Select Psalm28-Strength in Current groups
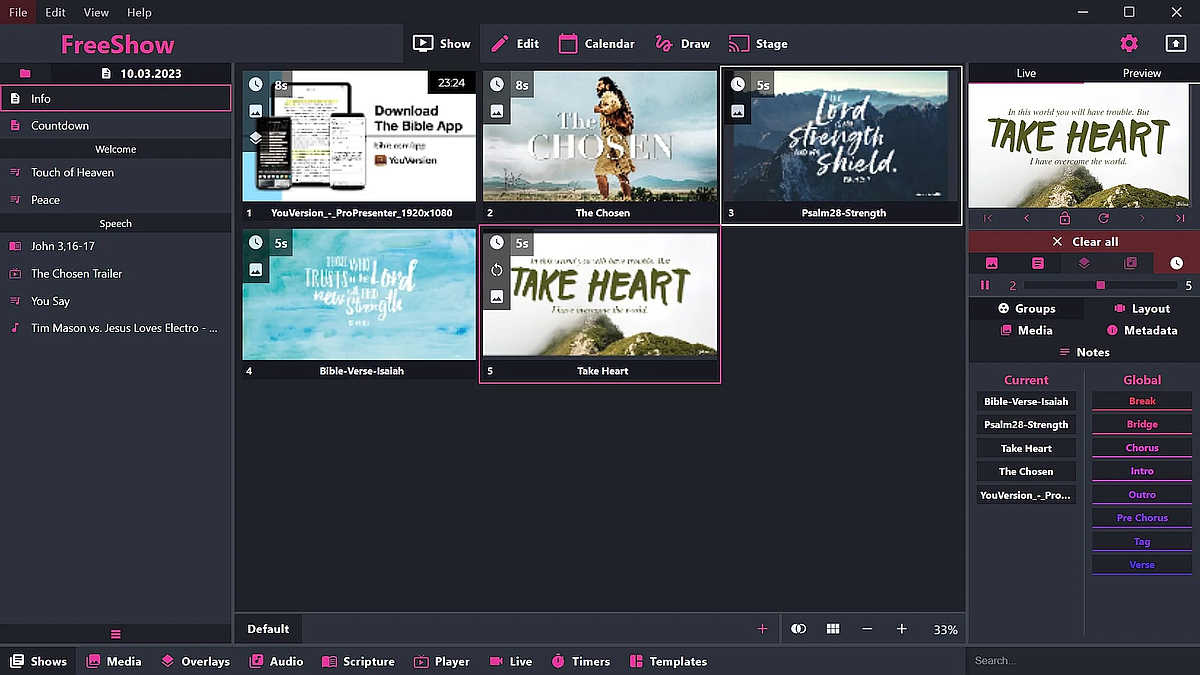Image resolution: width=1200 pixels, height=675 pixels. coord(1026,425)
